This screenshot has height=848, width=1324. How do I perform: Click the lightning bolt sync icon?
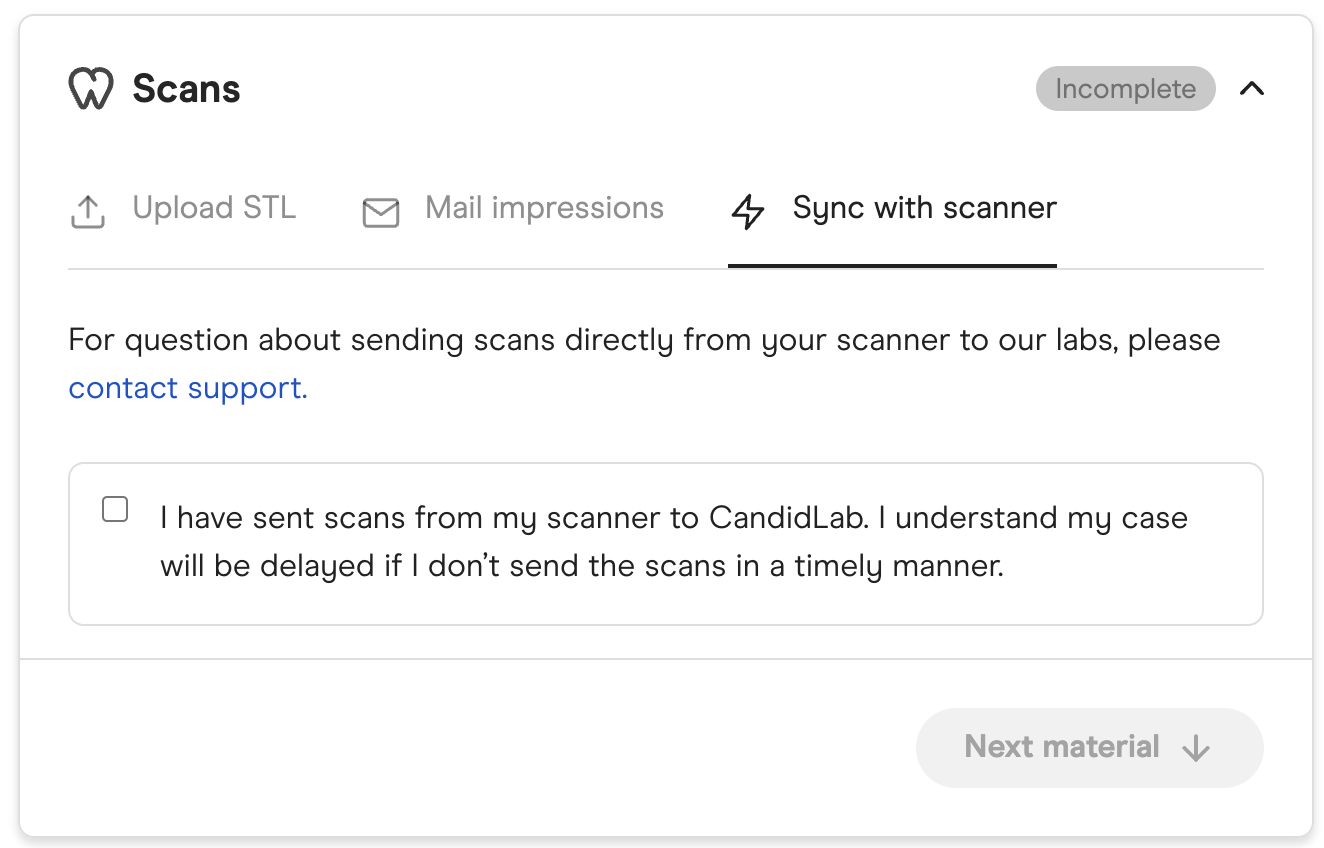point(748,211)
